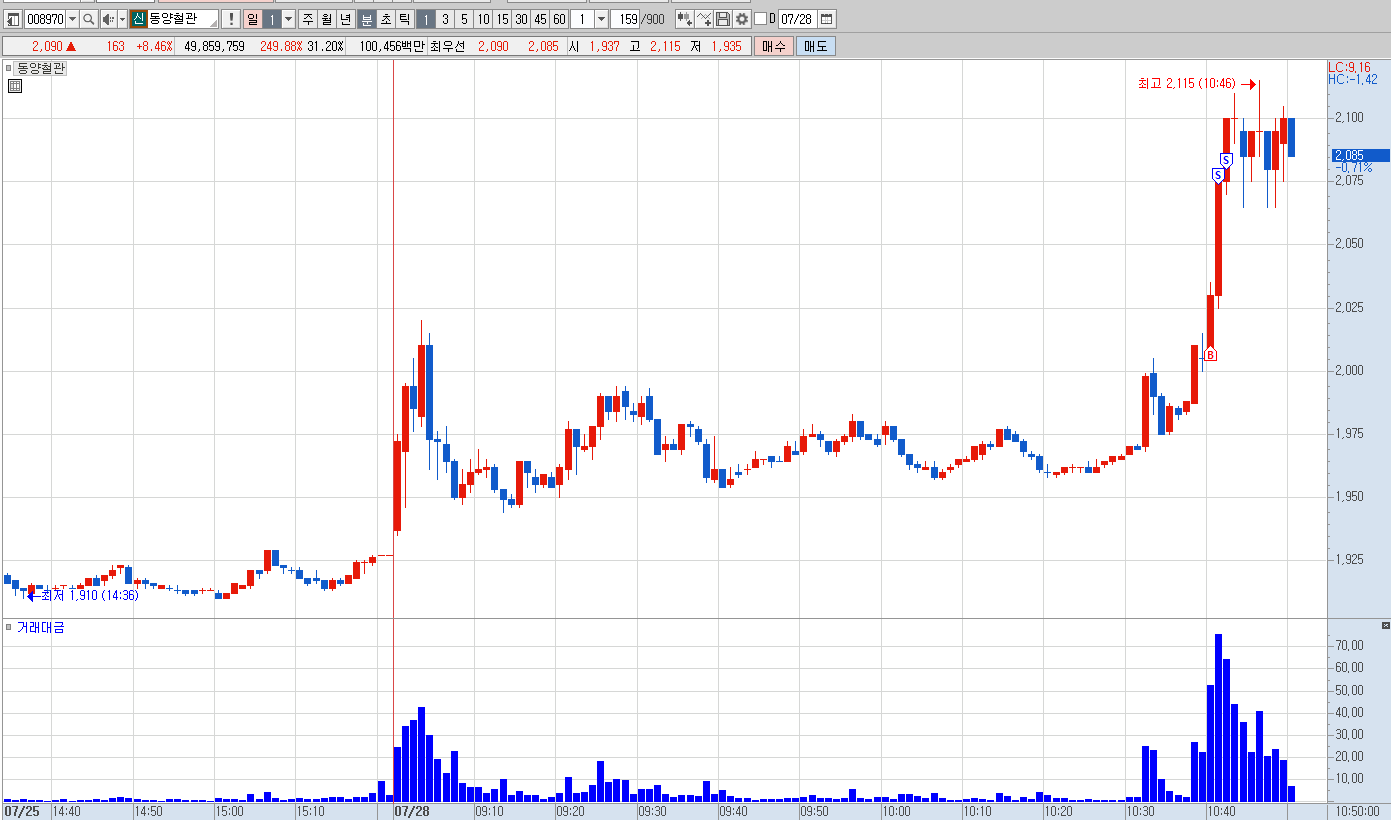Expand the dropdown next to speaker icon
This screenshot has height=820, width=1391.
click(x=123, y=19)
